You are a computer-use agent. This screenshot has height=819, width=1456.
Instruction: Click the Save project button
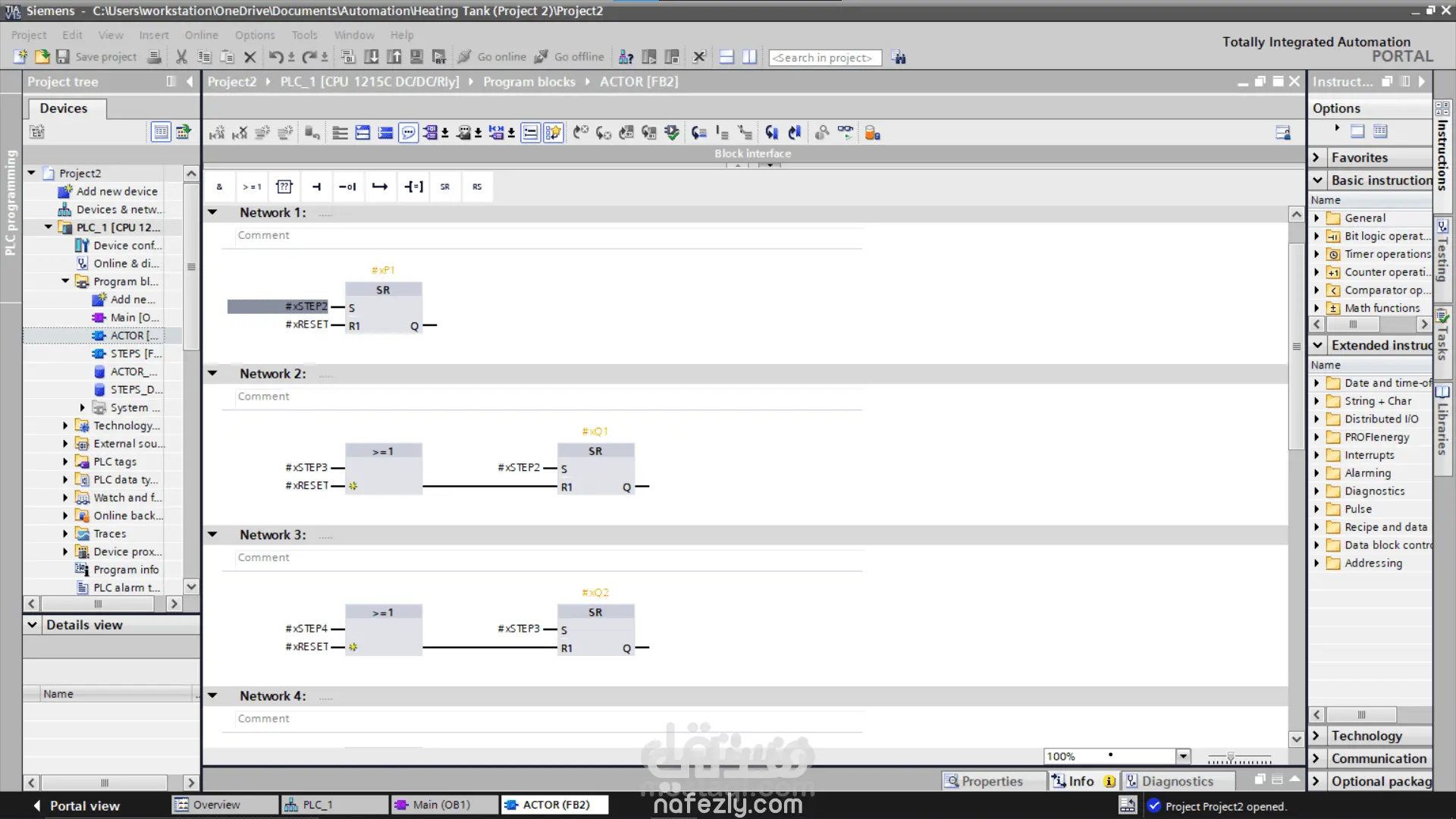pyautogui.click(x=96, y=57)
